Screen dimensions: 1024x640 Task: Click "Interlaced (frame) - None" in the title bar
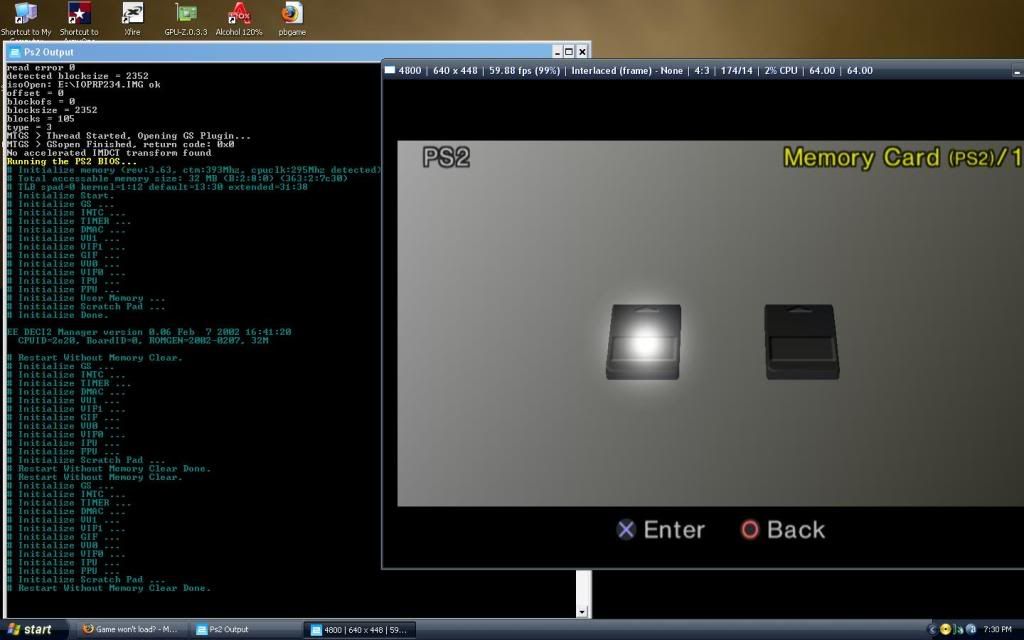627,71
